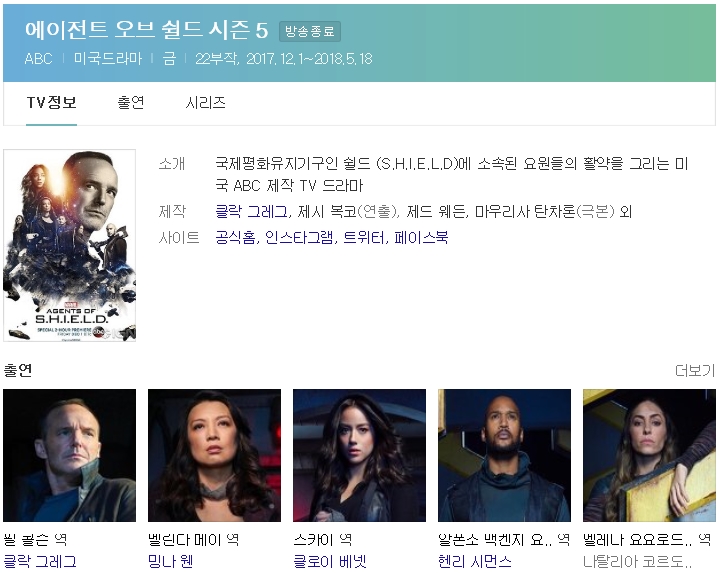719x573 pixels.
Task: Open the 페이스북 link
Action: tap(421, 237)
